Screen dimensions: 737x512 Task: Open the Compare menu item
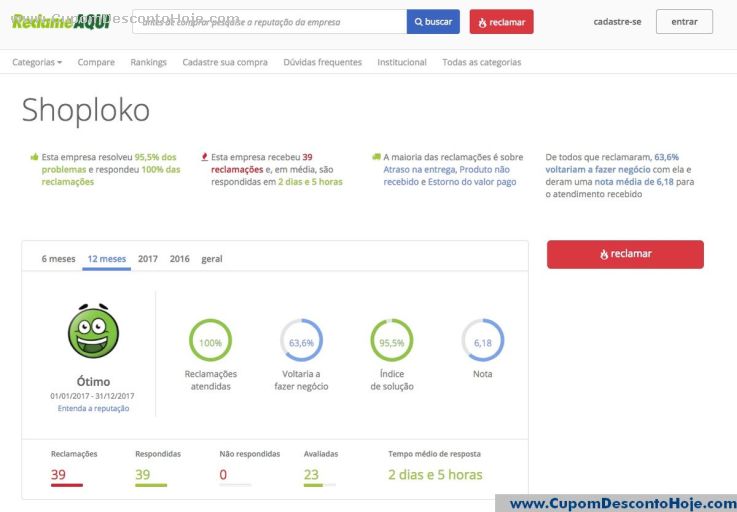96,62
